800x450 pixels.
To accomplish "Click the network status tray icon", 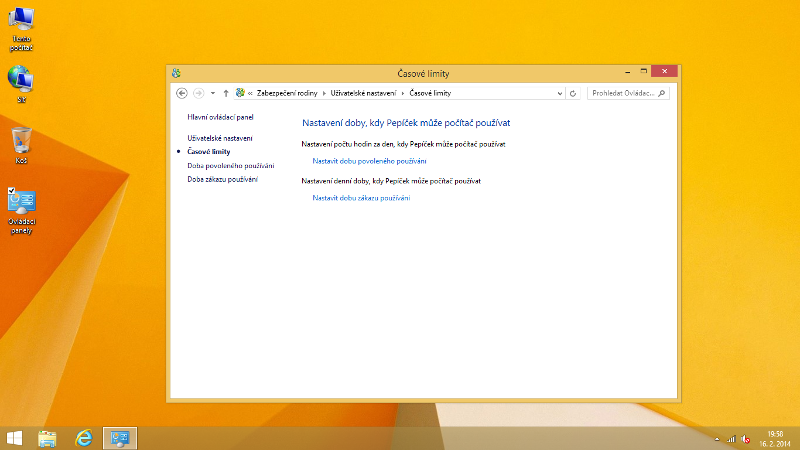I will (x=730, y=439).
